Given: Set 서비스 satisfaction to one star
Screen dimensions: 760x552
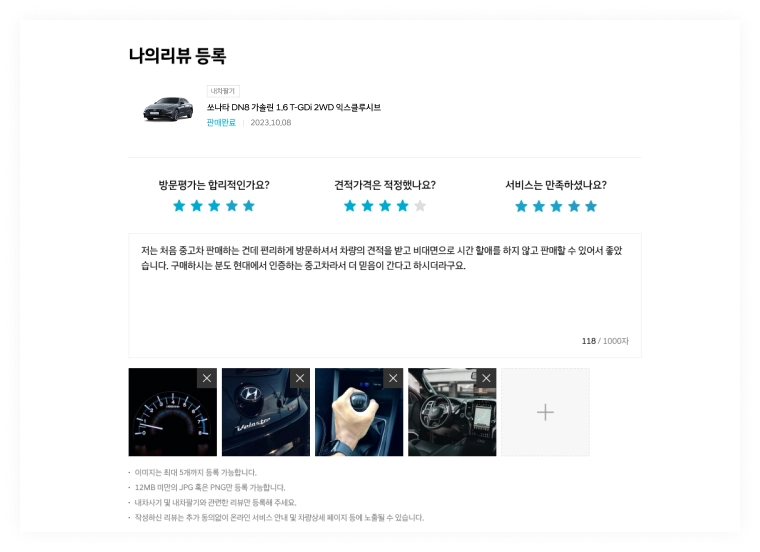Looking at the screenshot, I should pyautogui.click(x=522, y=206).
